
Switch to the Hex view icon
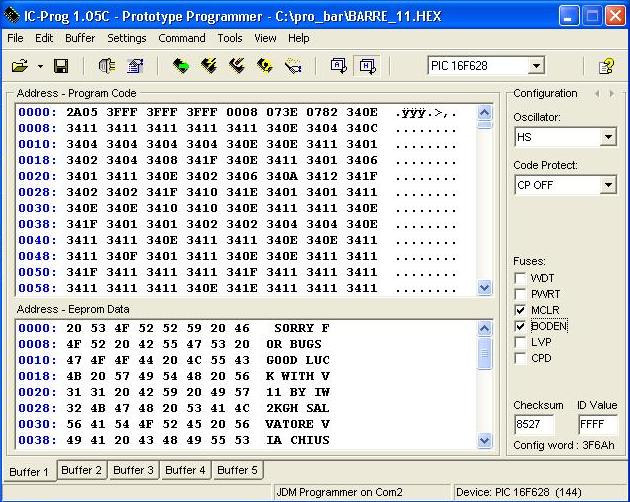click(367, 66)
